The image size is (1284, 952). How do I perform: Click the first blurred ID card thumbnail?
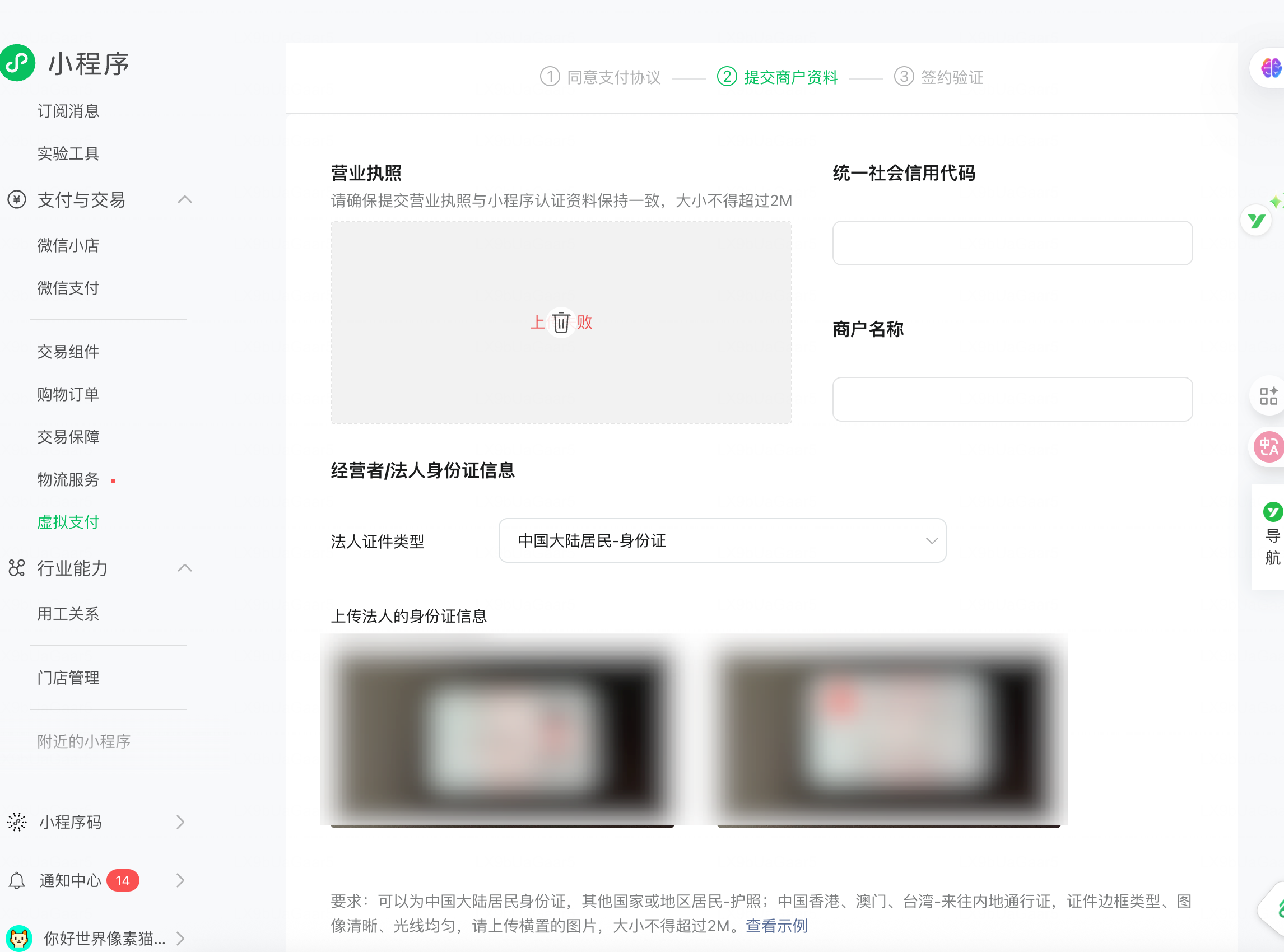pyautogui.click(x=501, y=732)
